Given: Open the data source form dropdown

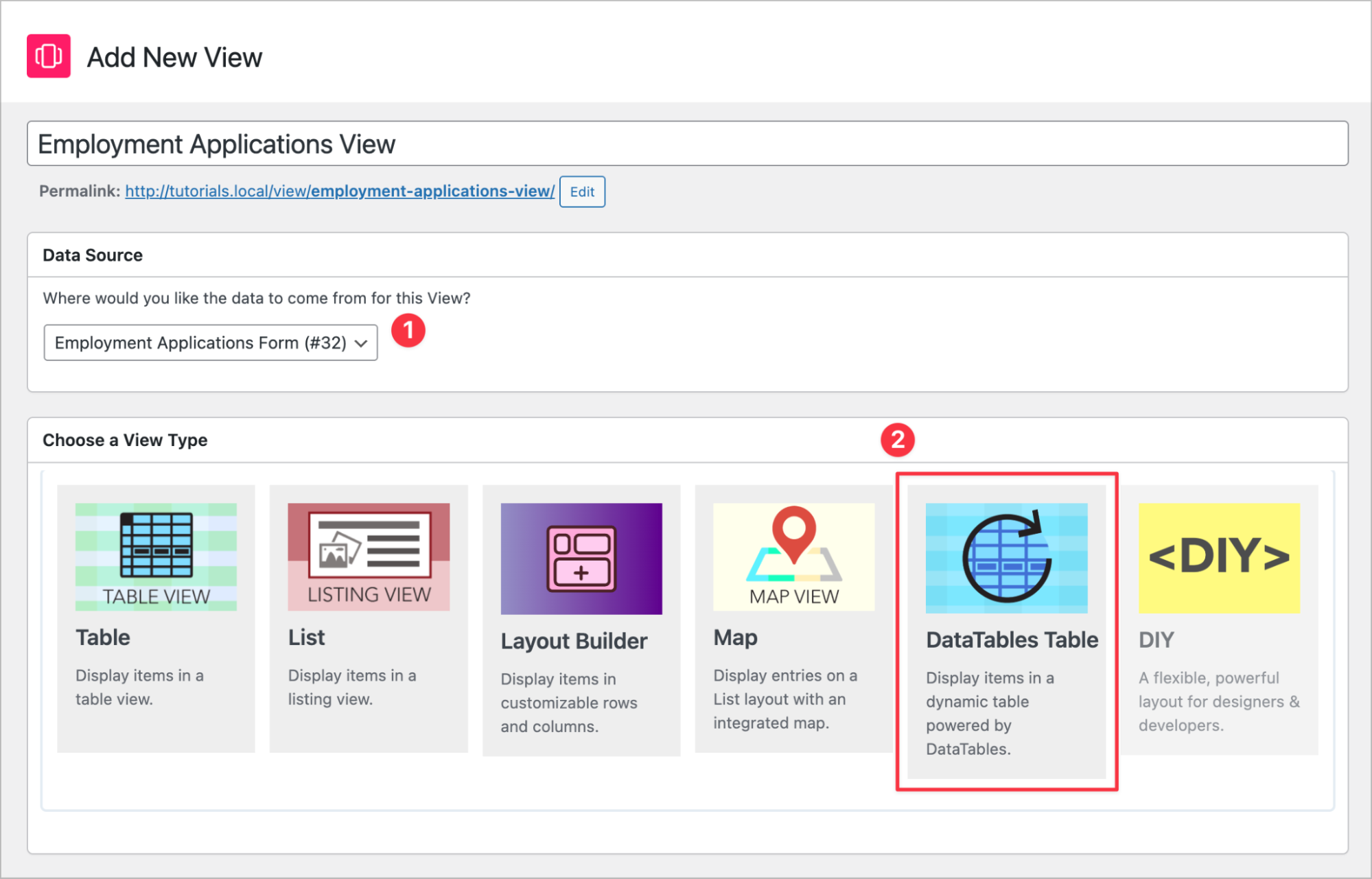Looking at the screenshot, I should coord(211,342).
